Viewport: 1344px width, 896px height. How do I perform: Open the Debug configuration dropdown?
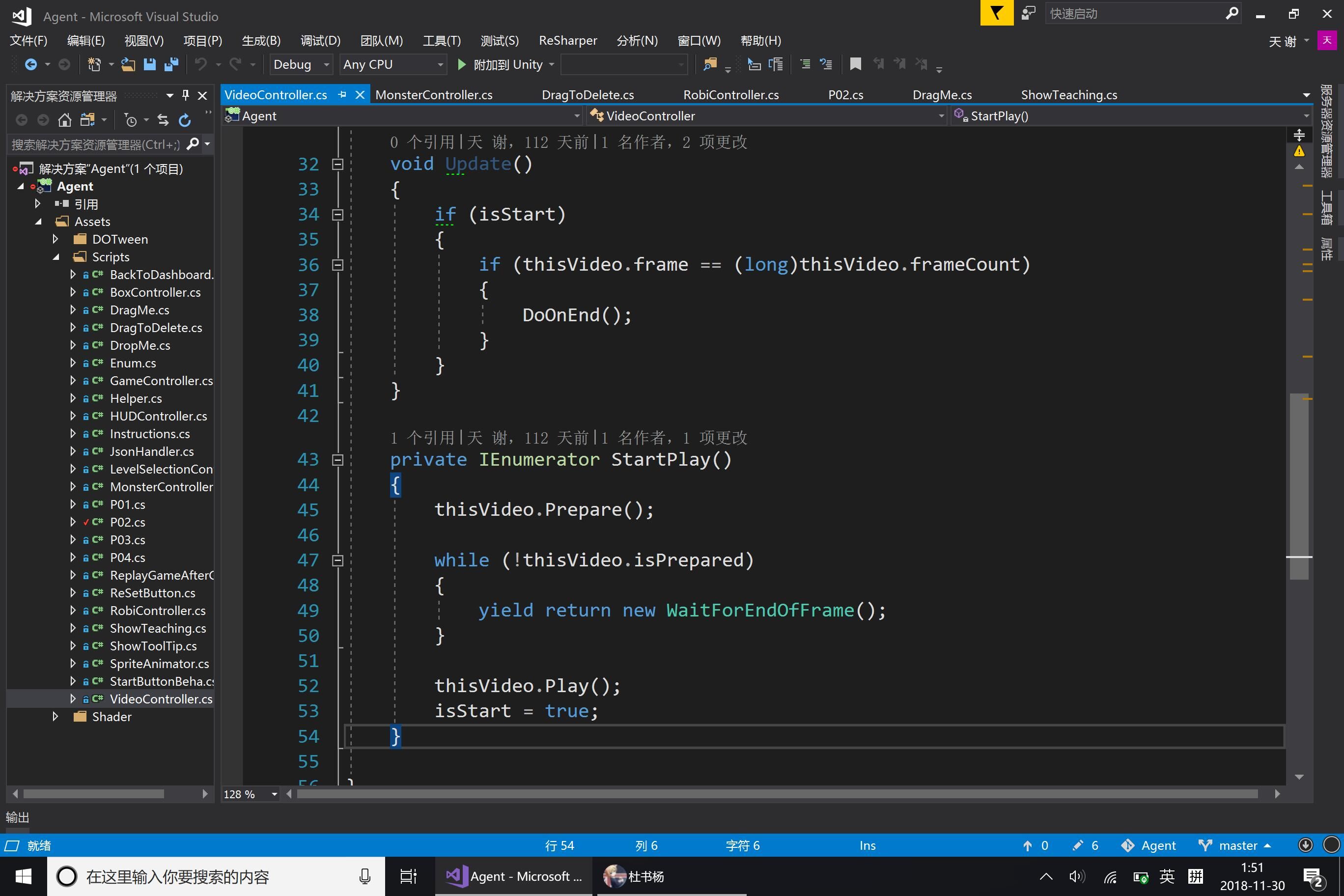tap(301, 64)
